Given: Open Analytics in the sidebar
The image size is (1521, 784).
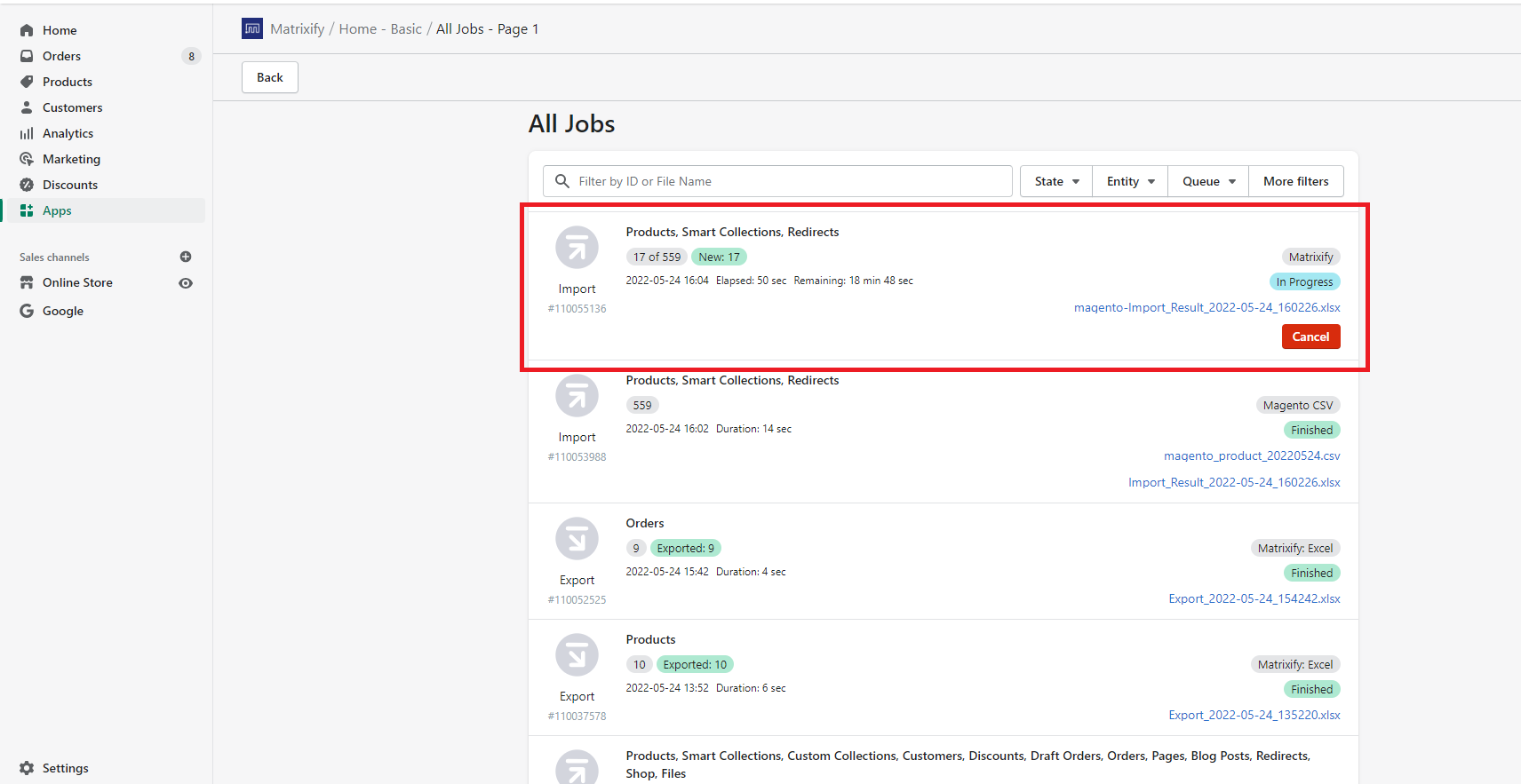Looking at the screenshot, I should pos(68,133).
